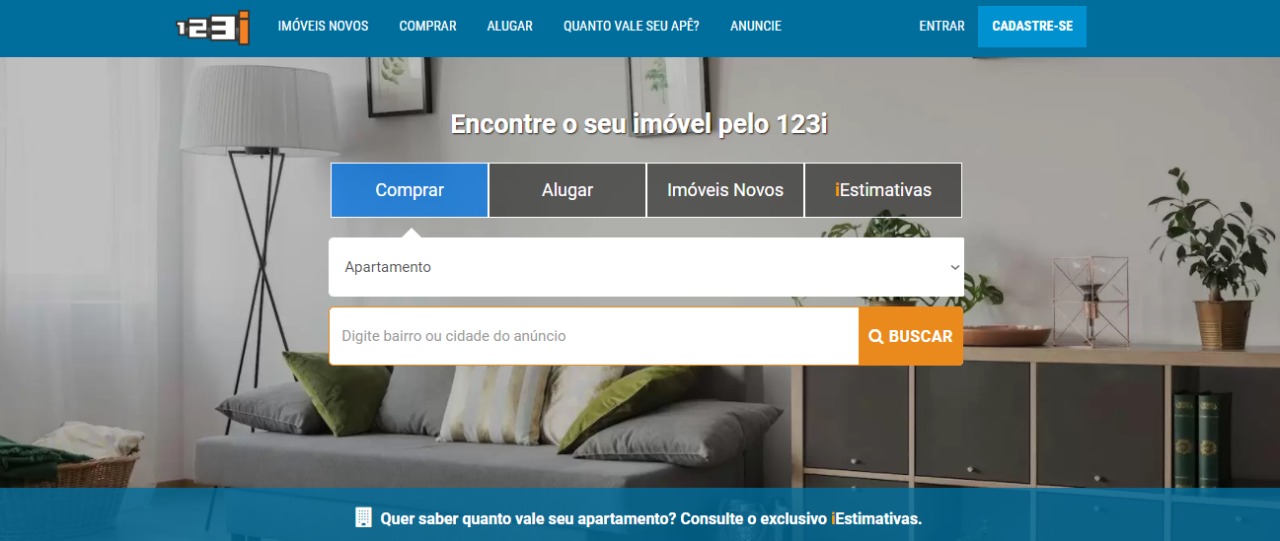This screenshot has width=1280, height=541.
Task: Focus the bairro ou cidade search field
Action: coord(594,336)
